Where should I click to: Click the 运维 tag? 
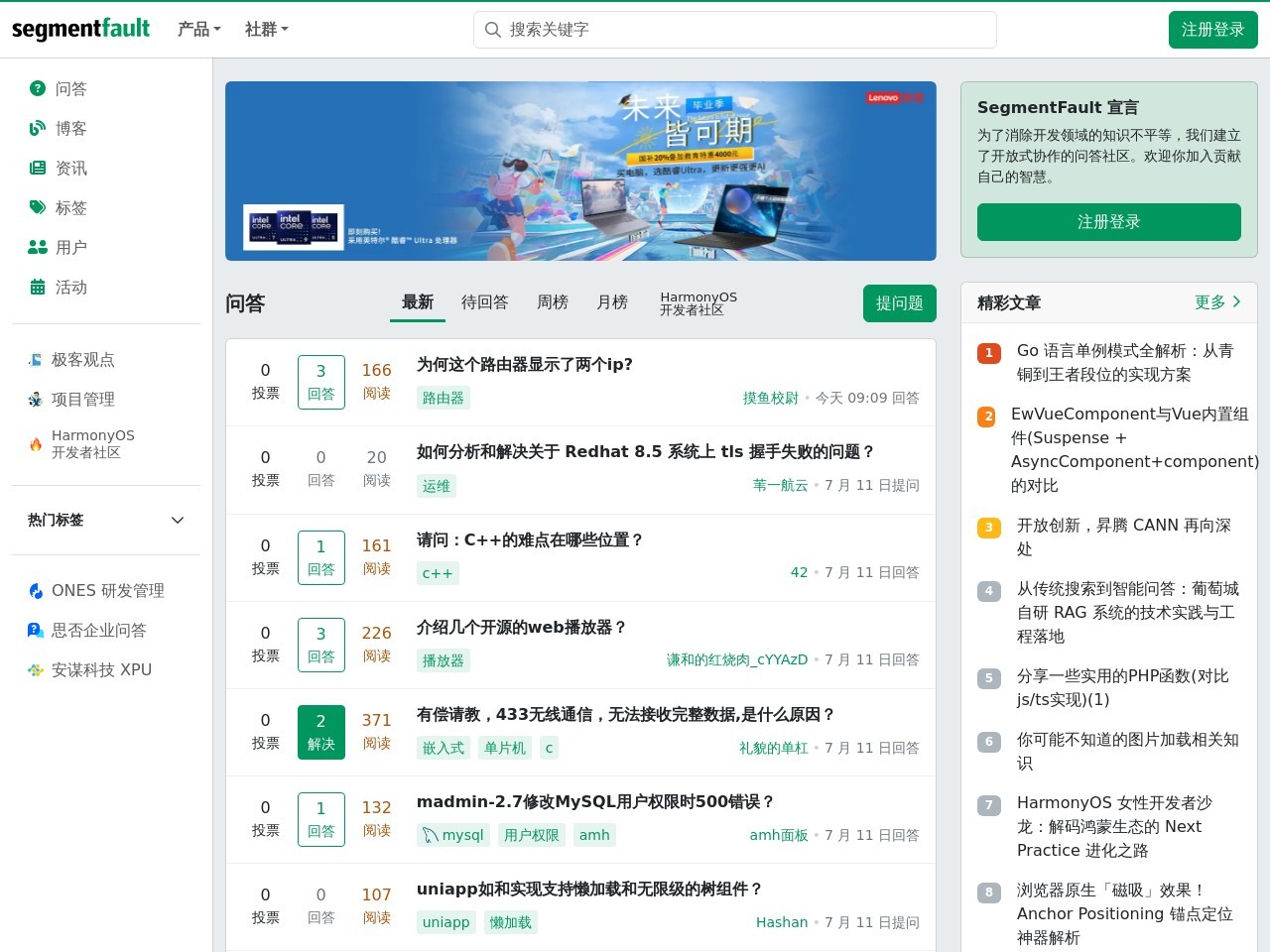(437, 486)
